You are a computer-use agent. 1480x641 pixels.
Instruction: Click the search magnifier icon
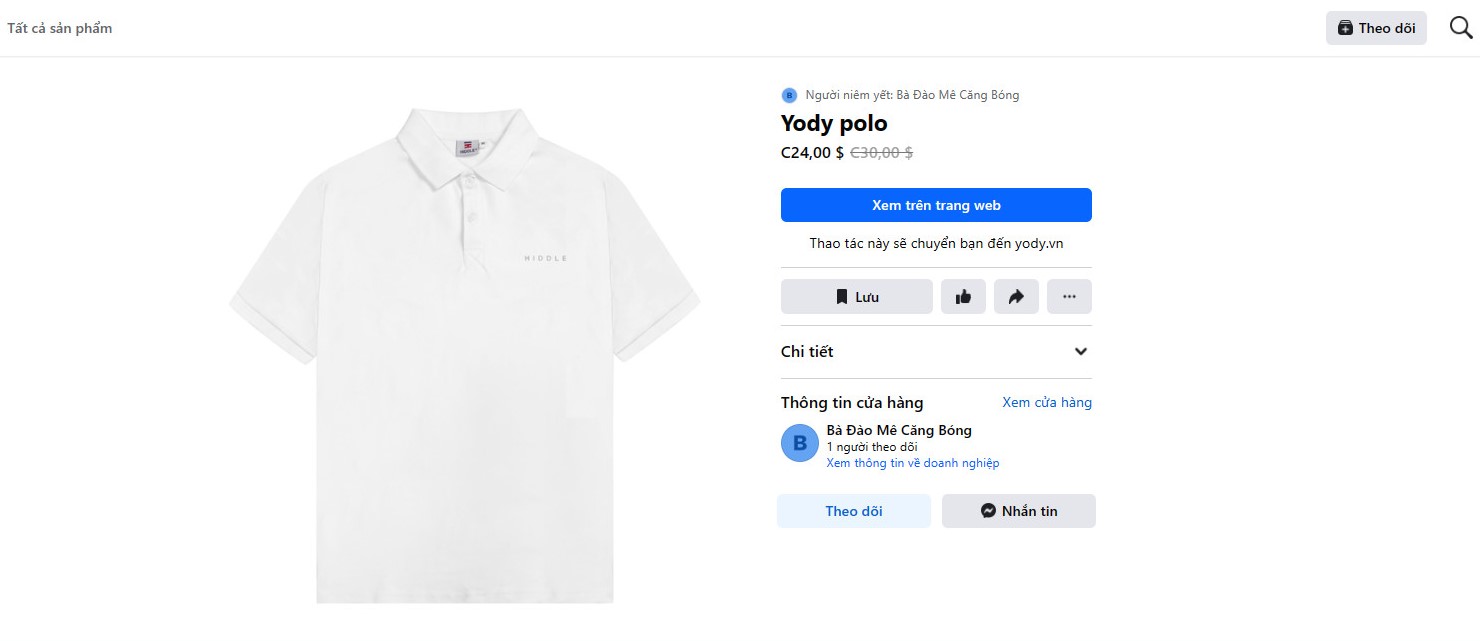pos(1461,28)
